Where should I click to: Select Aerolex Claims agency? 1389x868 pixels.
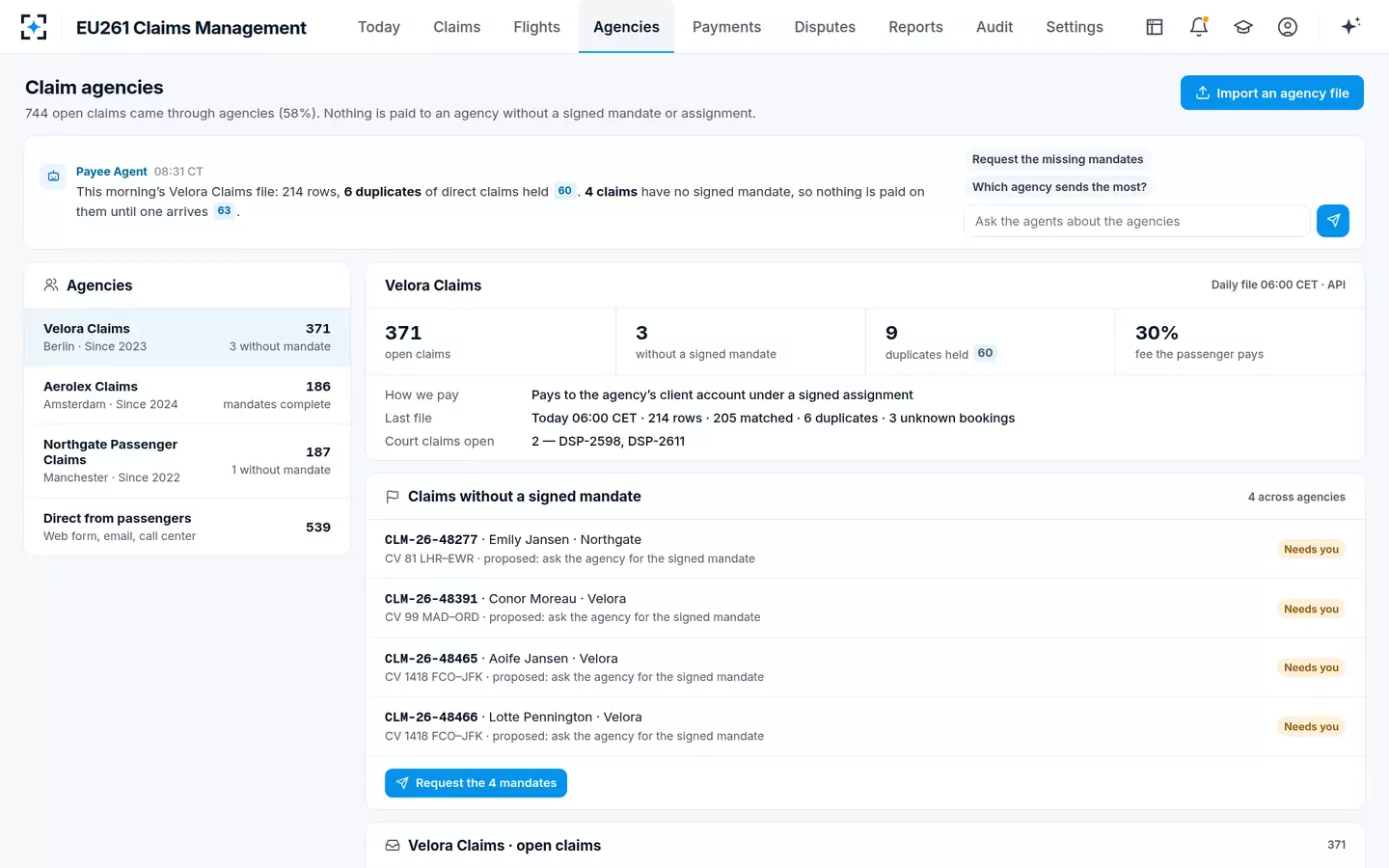187,394
